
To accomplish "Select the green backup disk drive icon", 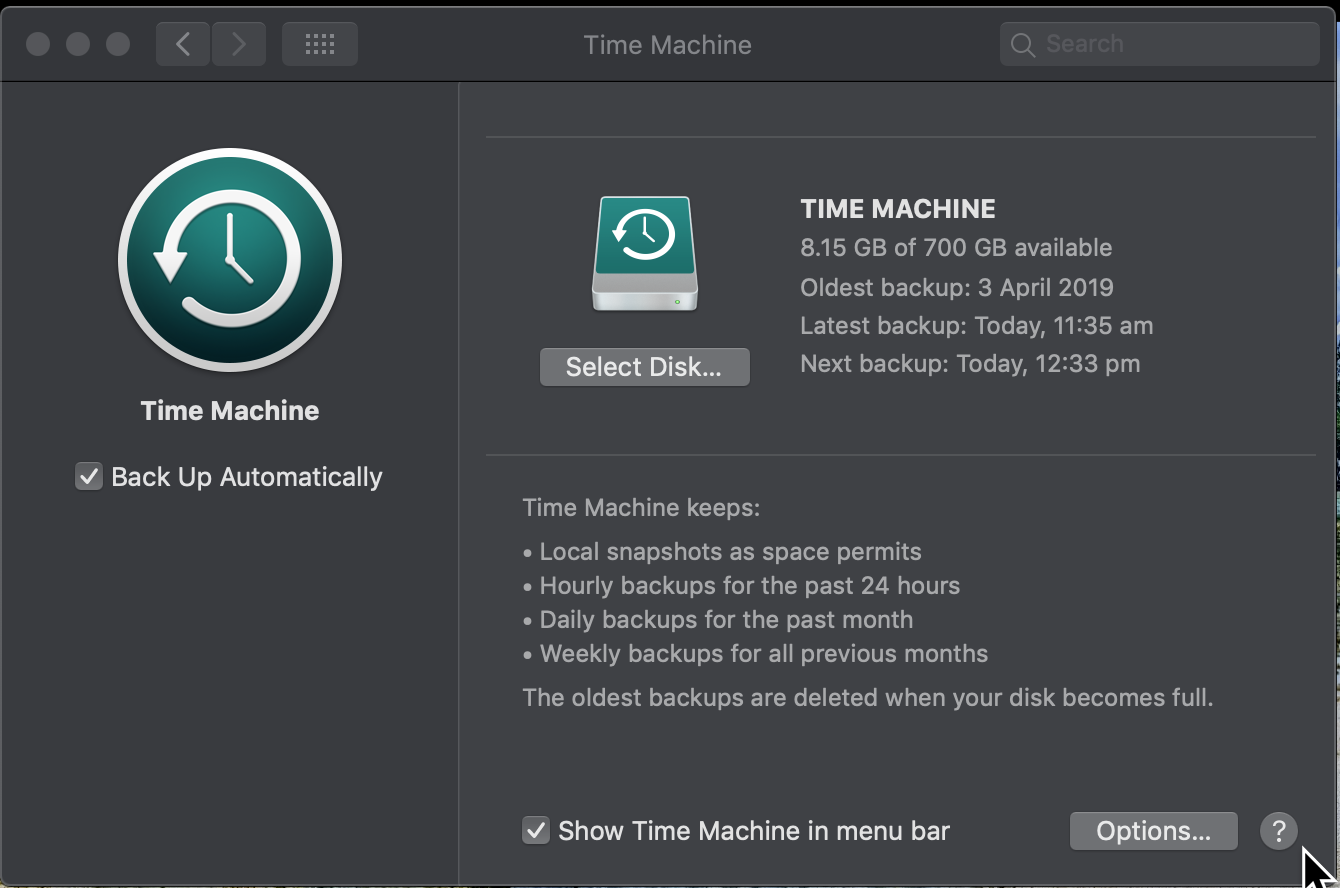I will pos(645,255).
